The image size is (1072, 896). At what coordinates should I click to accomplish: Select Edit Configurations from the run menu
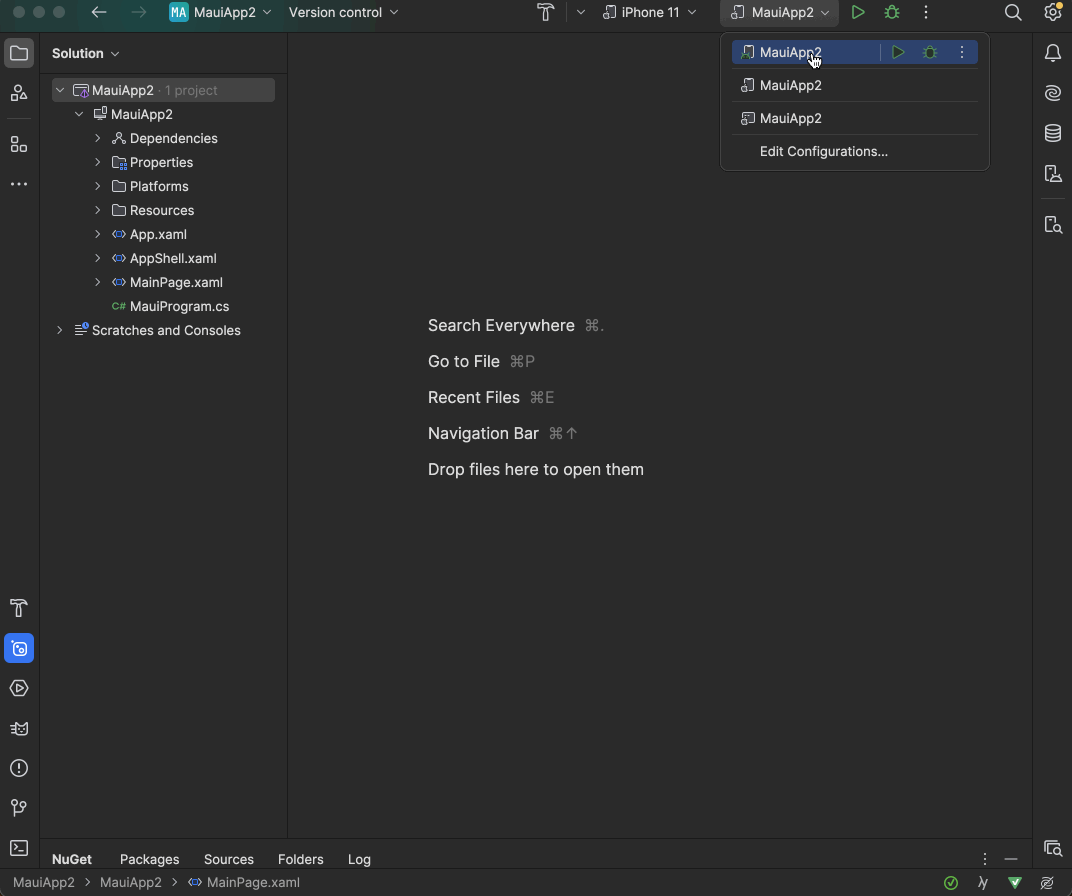[824, 151]
